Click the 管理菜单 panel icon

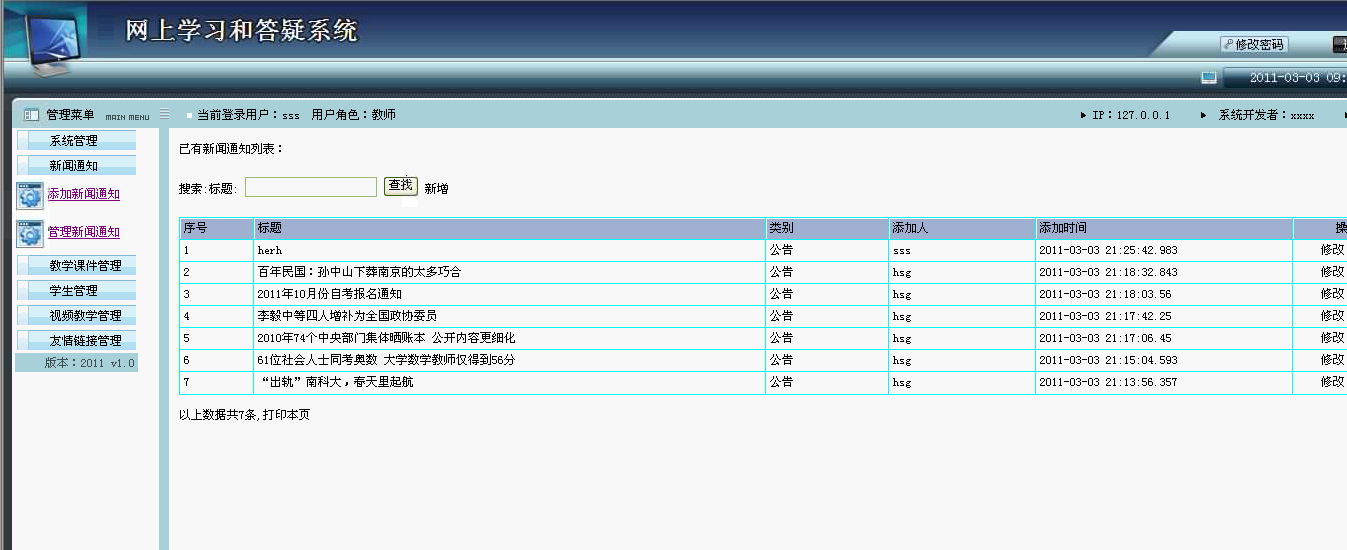pos(31,115)
